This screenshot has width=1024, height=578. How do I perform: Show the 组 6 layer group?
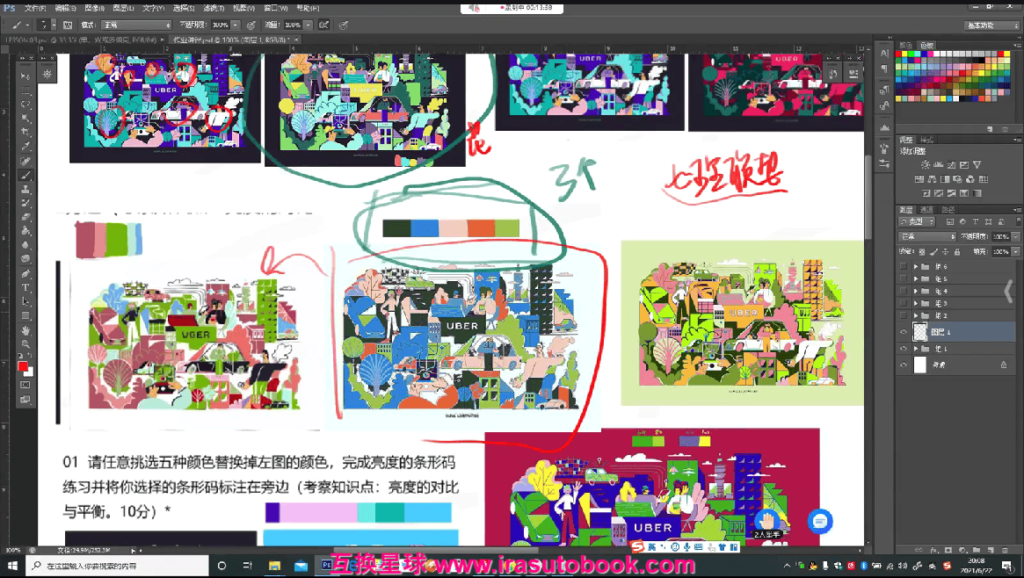[x=903, y=266]
